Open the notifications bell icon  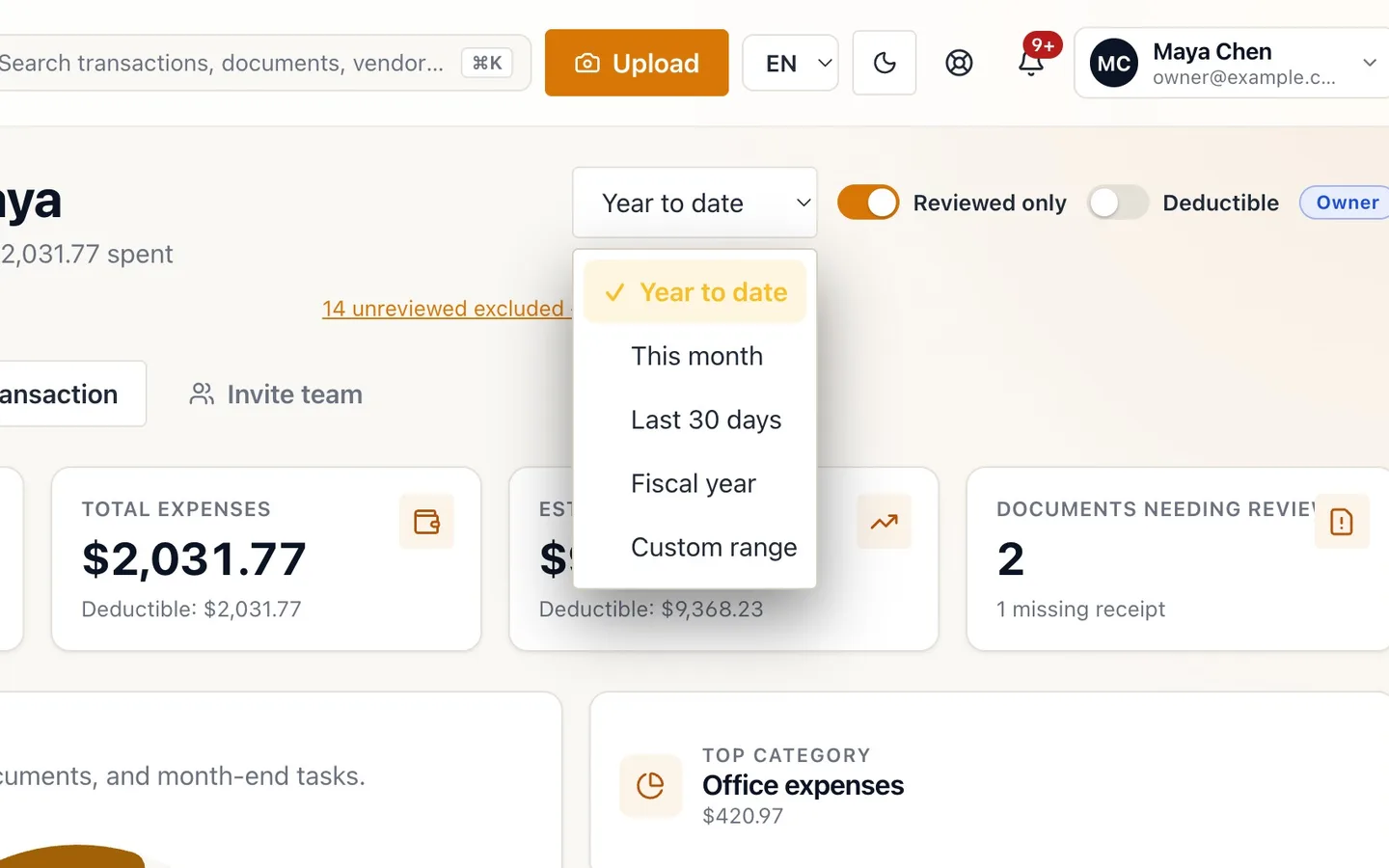pyautogui.click(x=1030, y=64)
